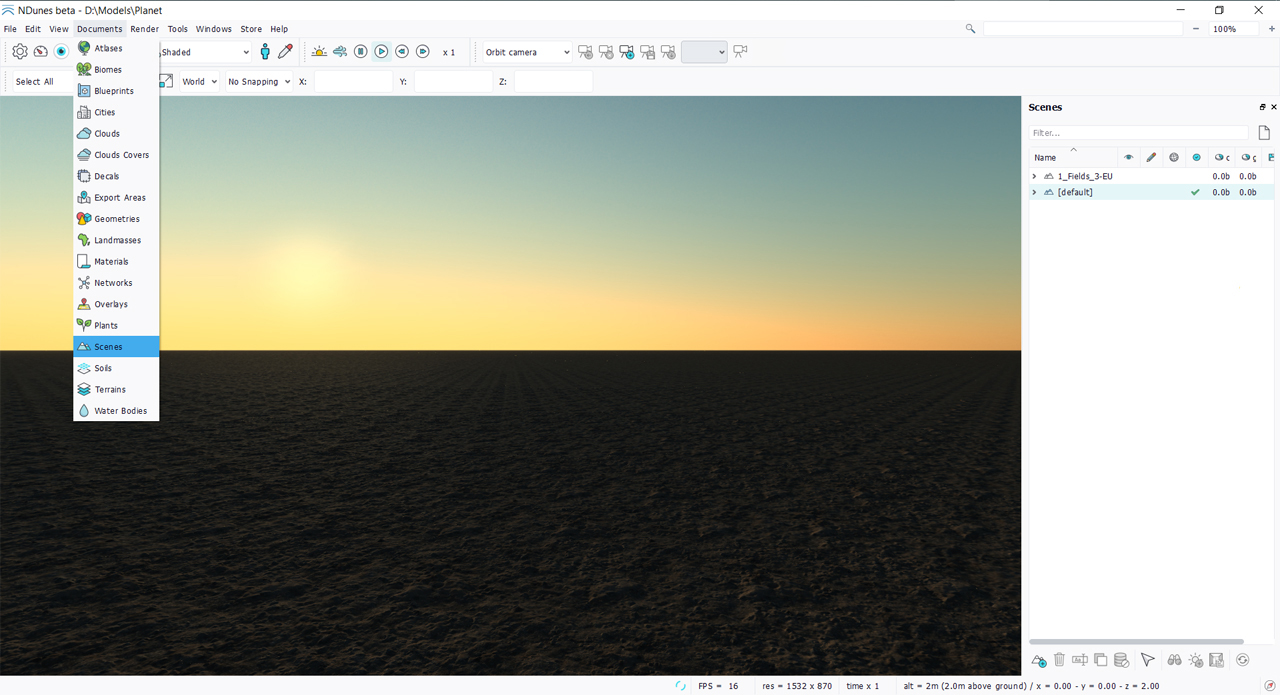Click the binoculars icon in Scenes panel
Image resolution: width=1280 pixels, height=695 pixels.
point(1175,660)
